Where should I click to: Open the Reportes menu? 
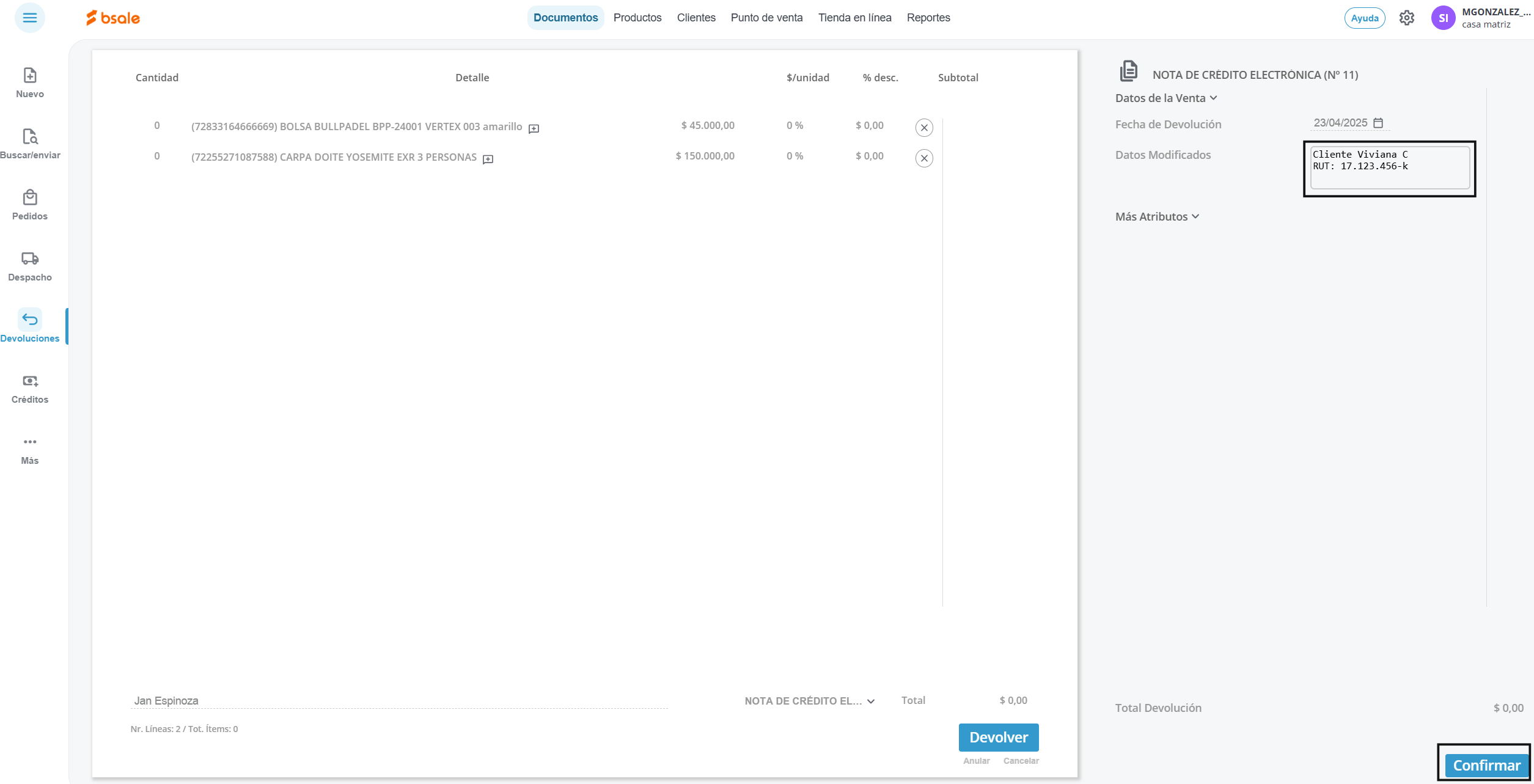point(928,18)
